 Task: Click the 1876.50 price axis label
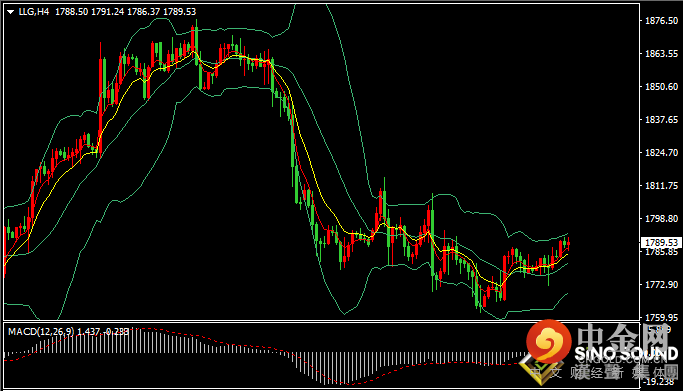661,20
